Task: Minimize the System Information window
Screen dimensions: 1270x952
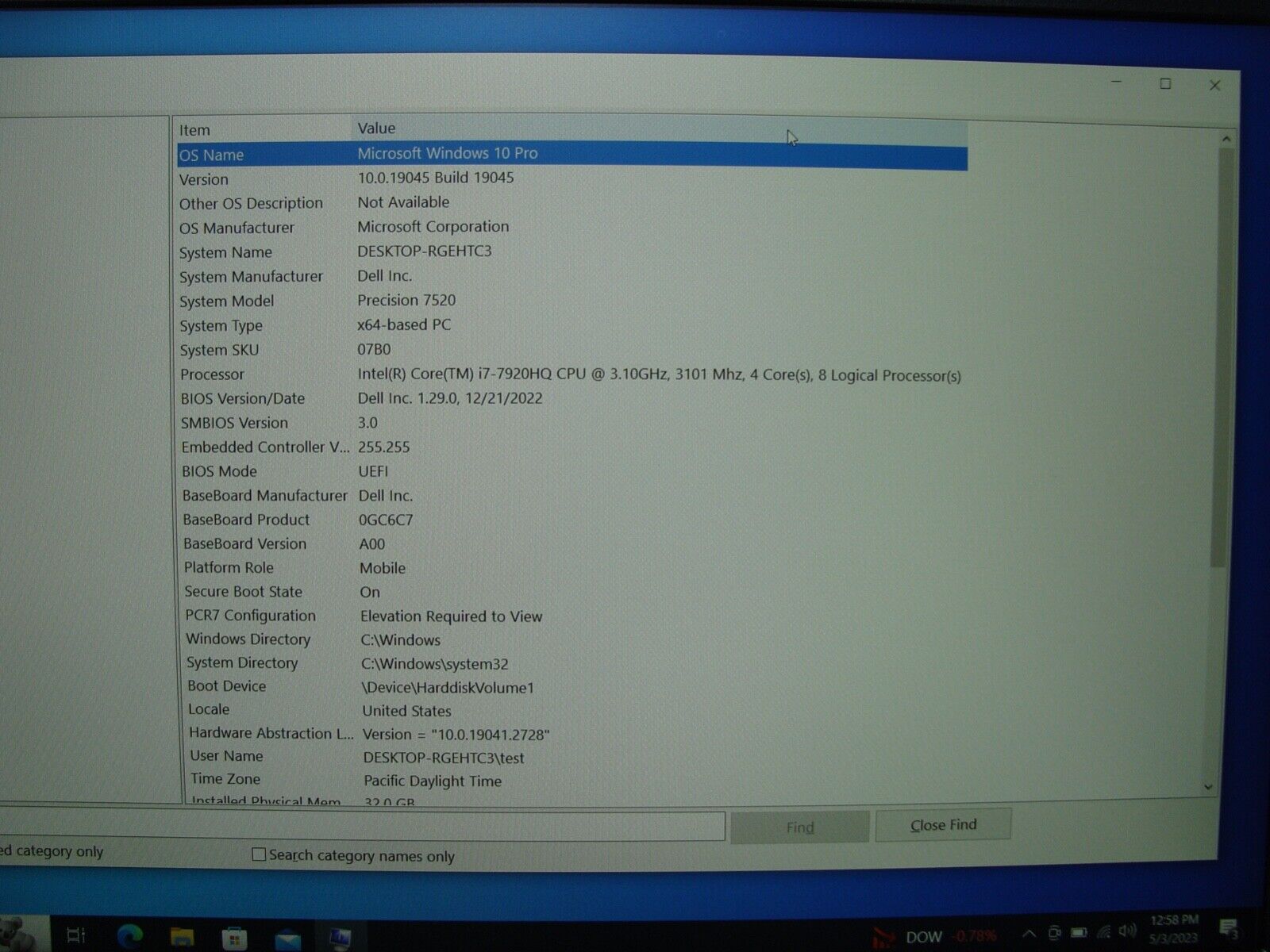Action: click(1116, 83)
